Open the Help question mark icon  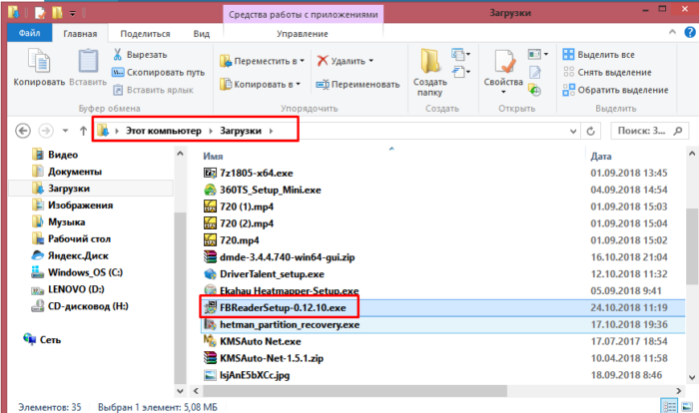click(x=690, y=32)
